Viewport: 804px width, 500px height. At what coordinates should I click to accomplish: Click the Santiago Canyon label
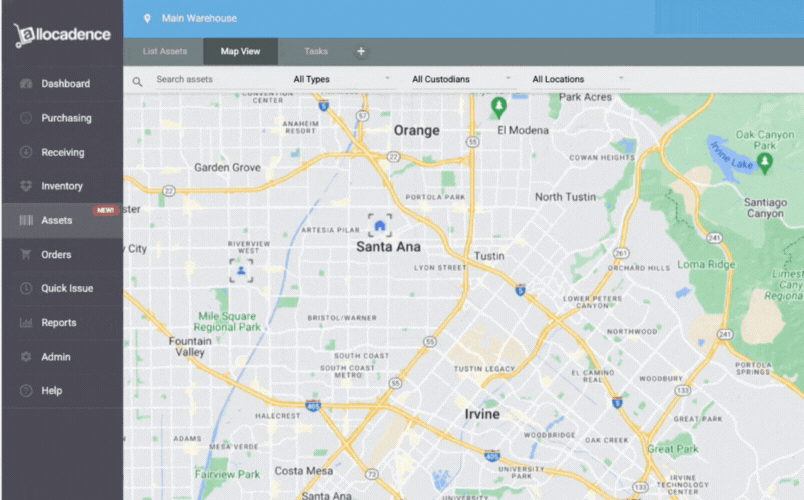[x=766, y=208]
